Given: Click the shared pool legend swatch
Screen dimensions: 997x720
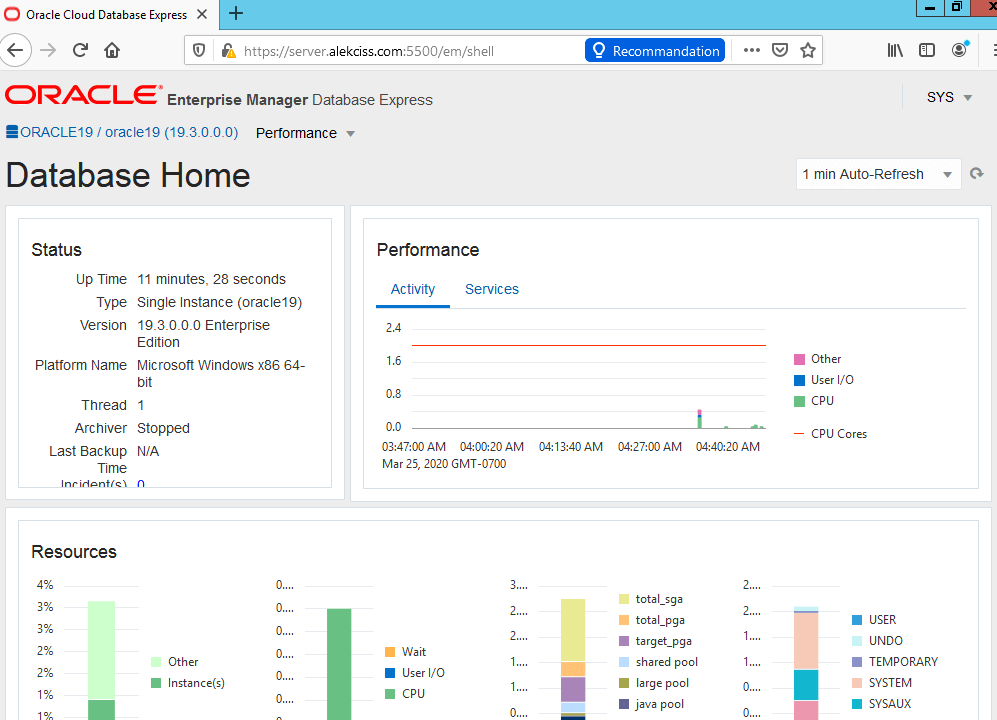Looking at the screenshot, I should (x=624, y=662).
